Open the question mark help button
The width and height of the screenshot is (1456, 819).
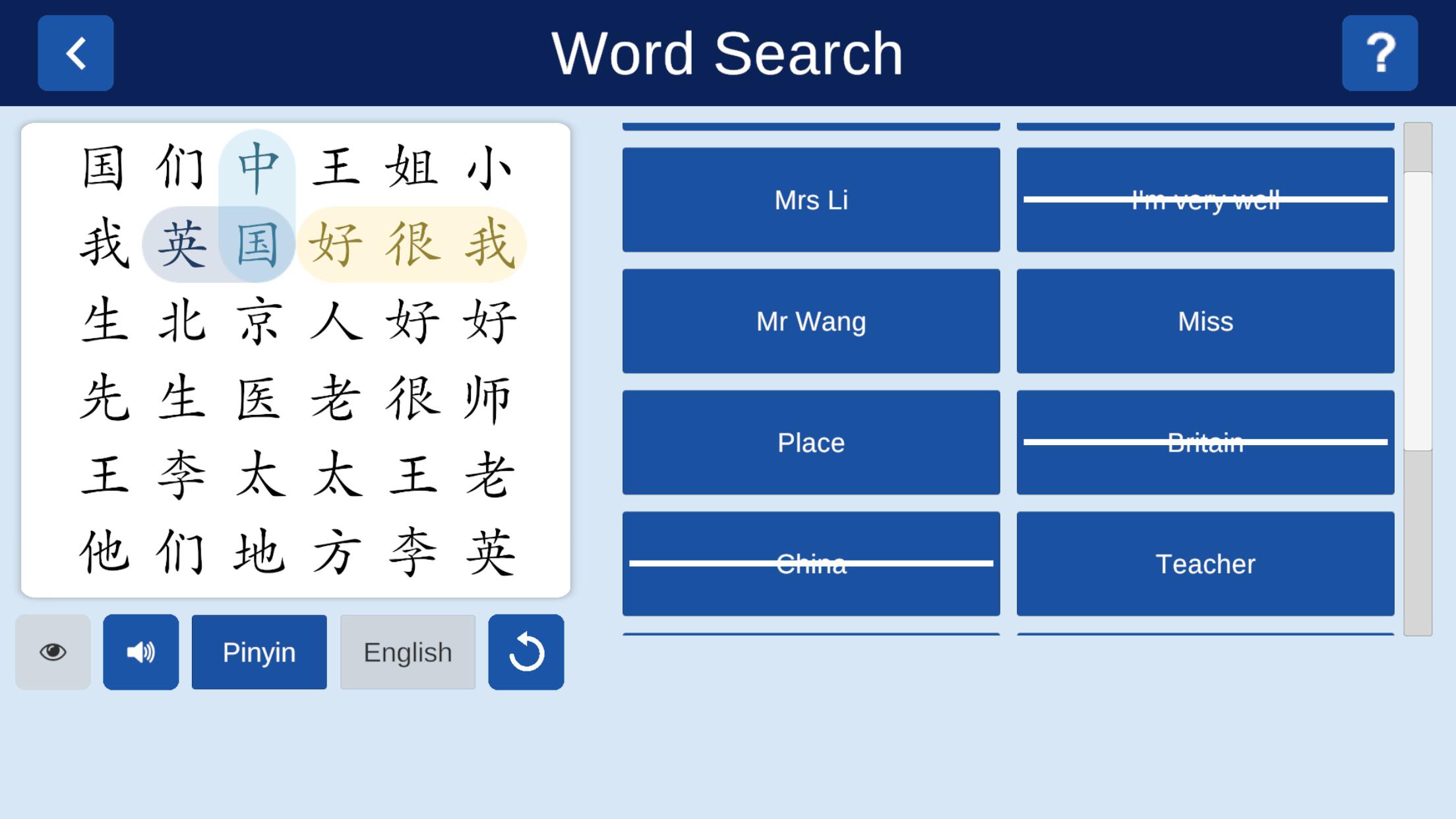pos(1380,53)
